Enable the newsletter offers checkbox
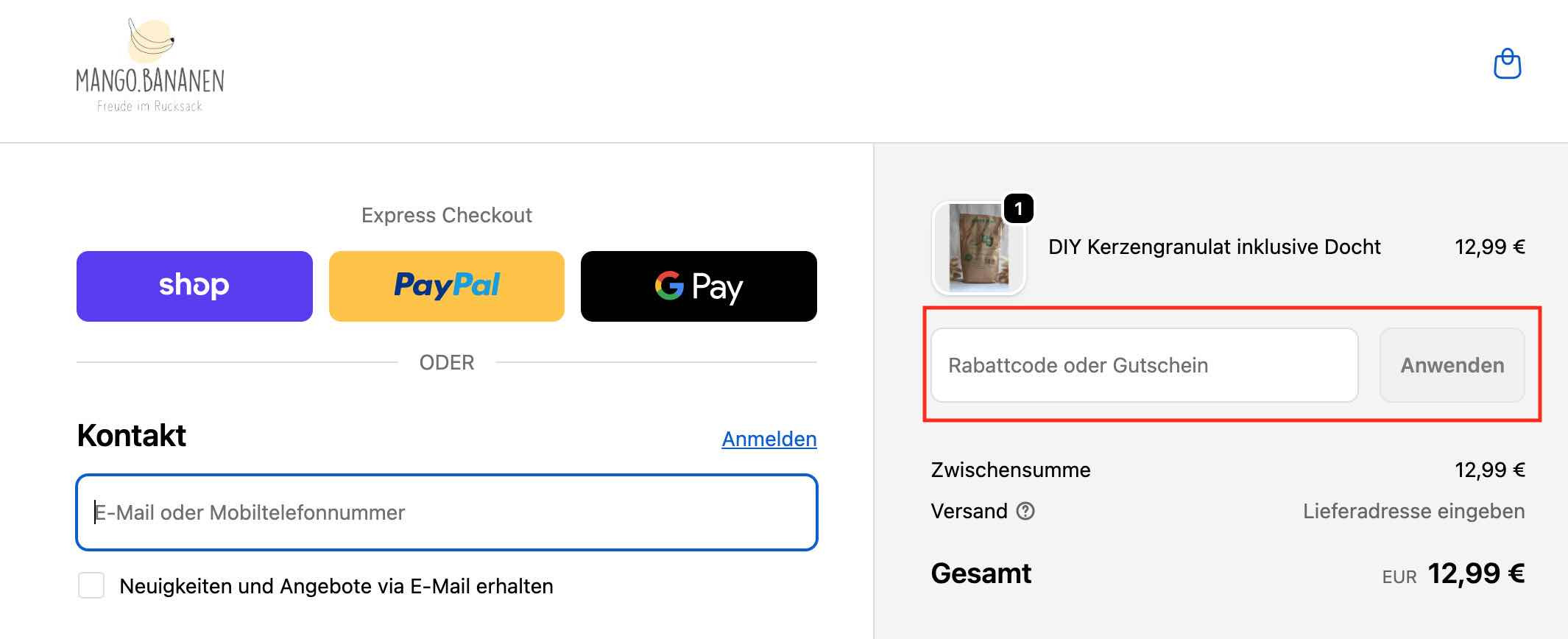This screenshot has height=639, width=1568. (91, 586)
